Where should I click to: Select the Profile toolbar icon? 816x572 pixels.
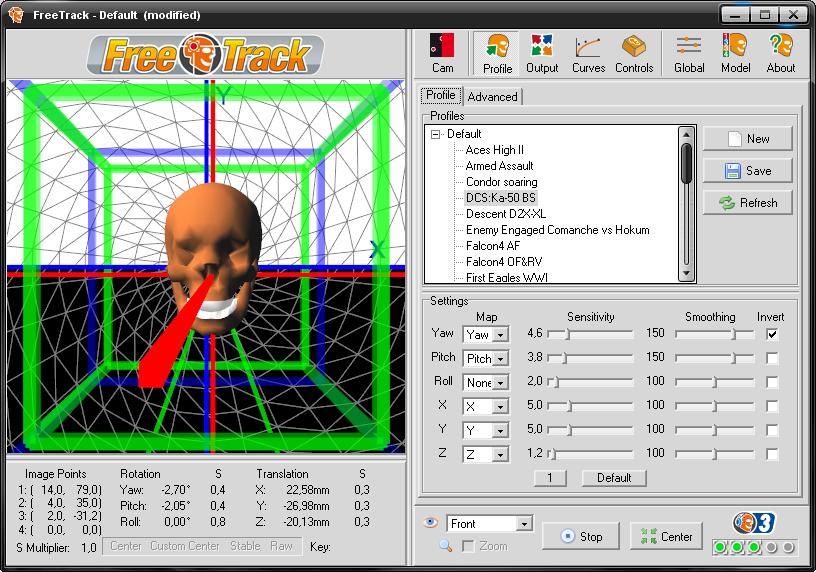496,54
